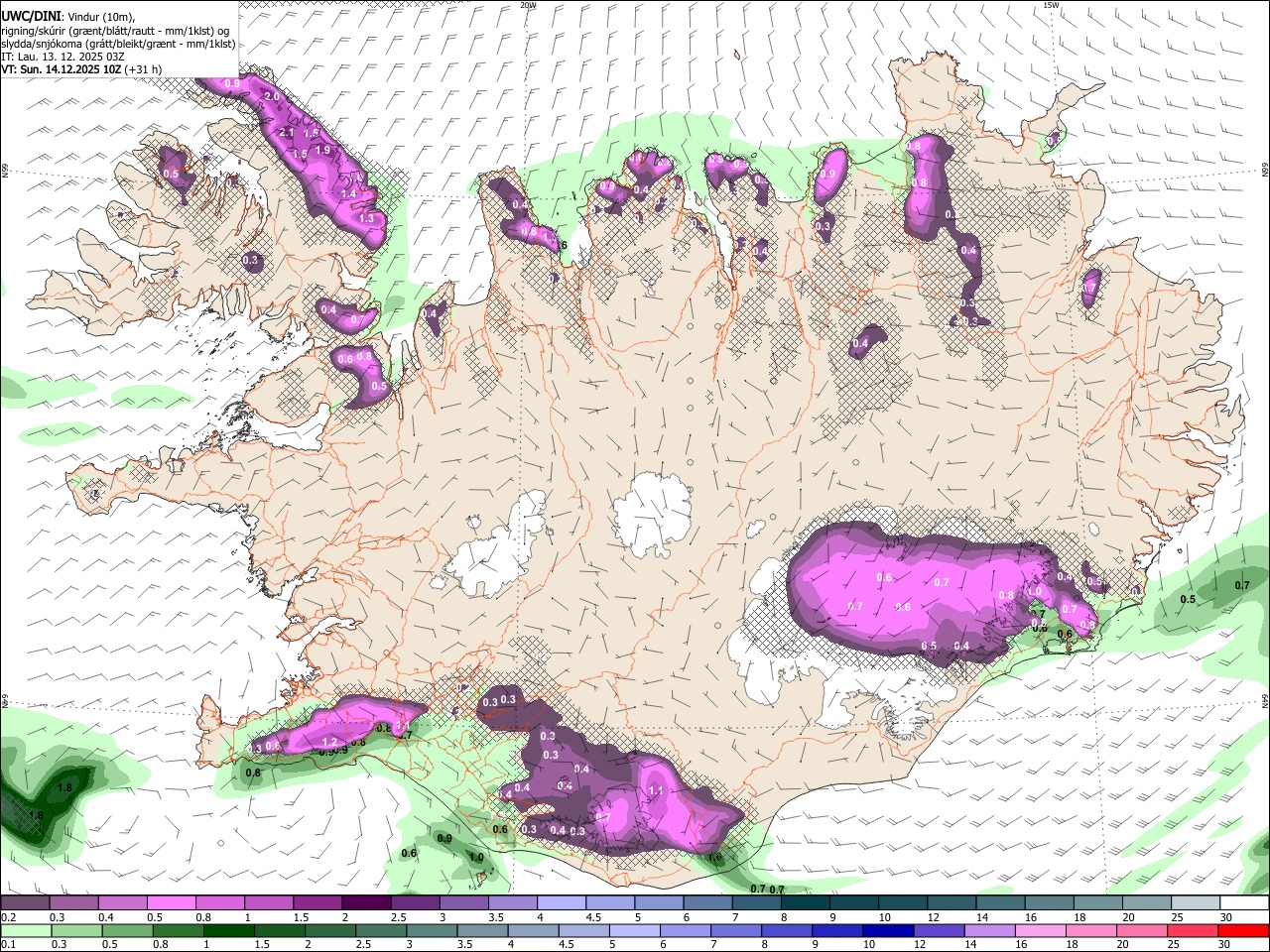The height and width of the screenshot is (952, 1270).
Task: Pick the snow-scale swatch starting at 3.5
Action: click(x=513, y=903)
